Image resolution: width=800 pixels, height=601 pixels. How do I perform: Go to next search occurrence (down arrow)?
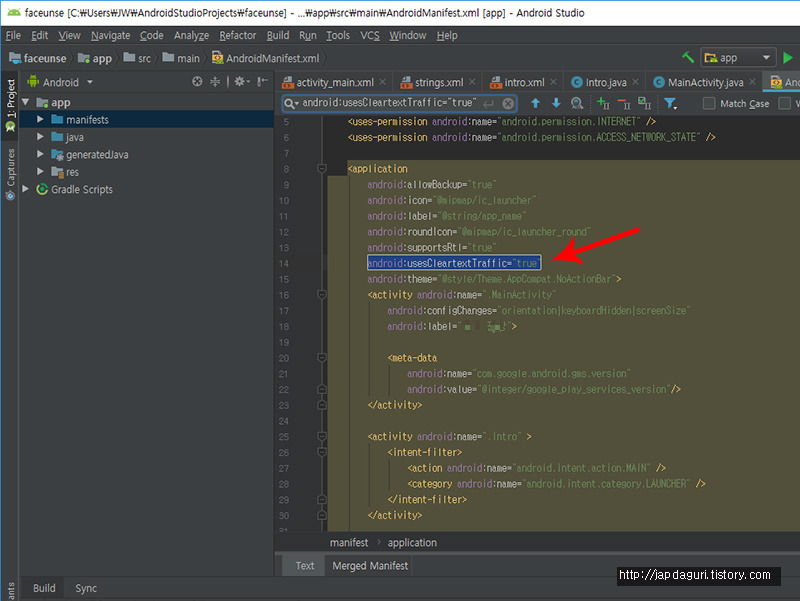(x=556, y=103)
